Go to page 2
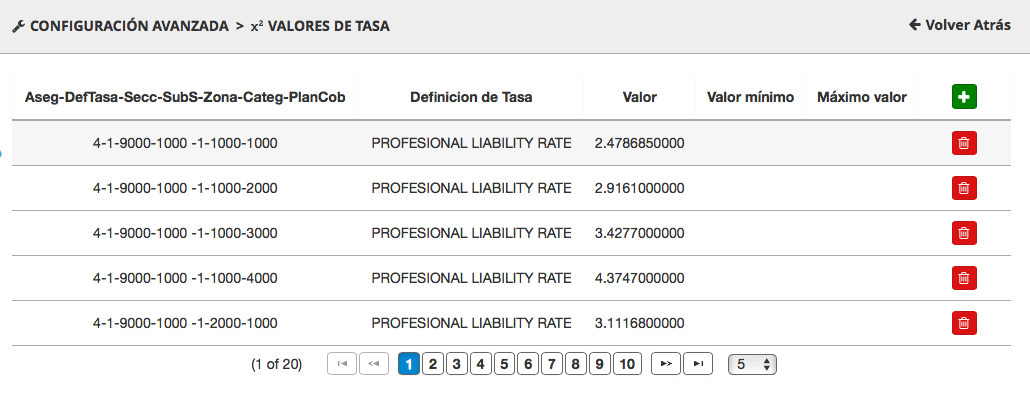Viewport: 1030px width, 408px height. click(x=432, y=364)
